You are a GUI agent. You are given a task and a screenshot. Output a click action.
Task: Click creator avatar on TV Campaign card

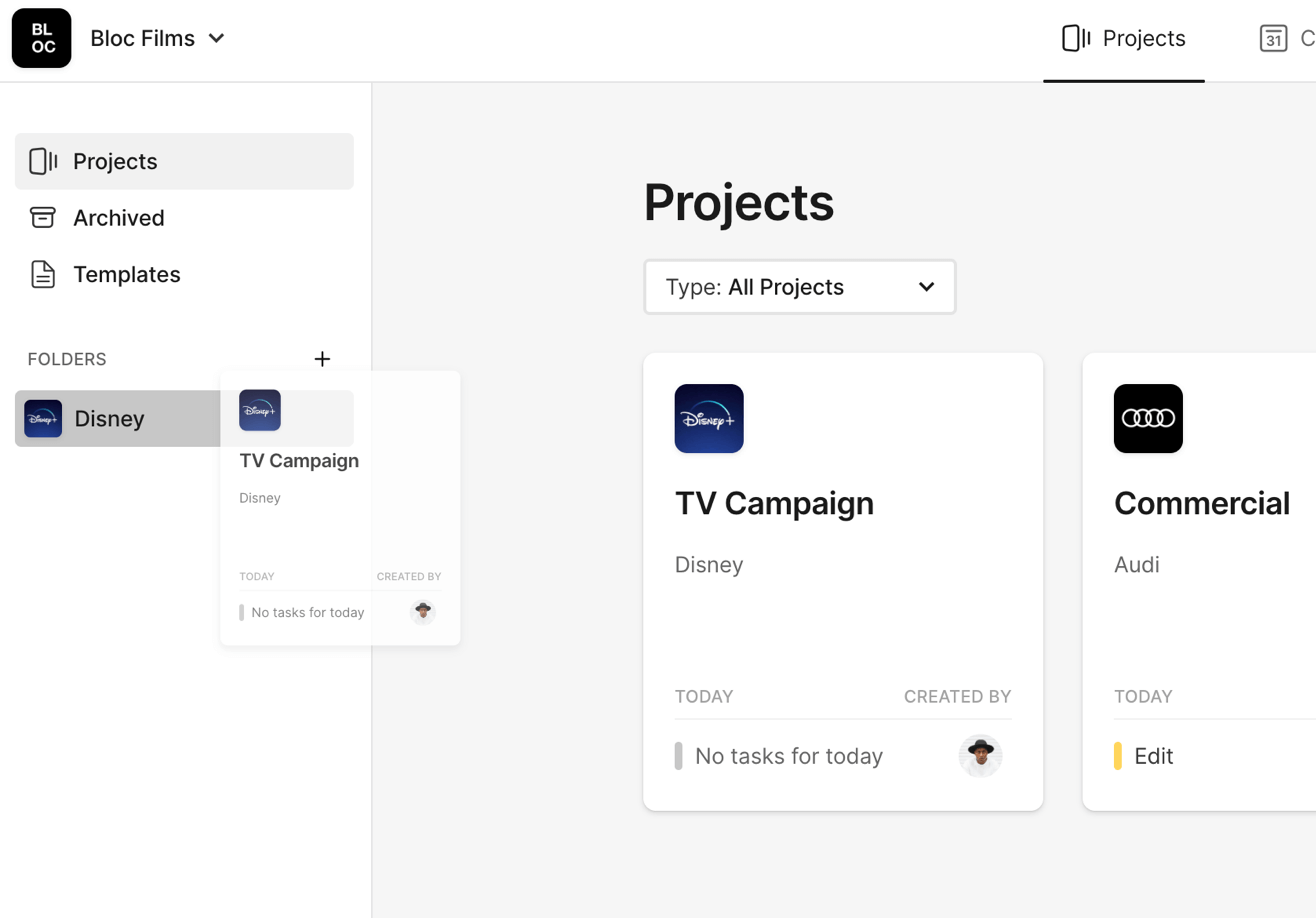(980, 756)
